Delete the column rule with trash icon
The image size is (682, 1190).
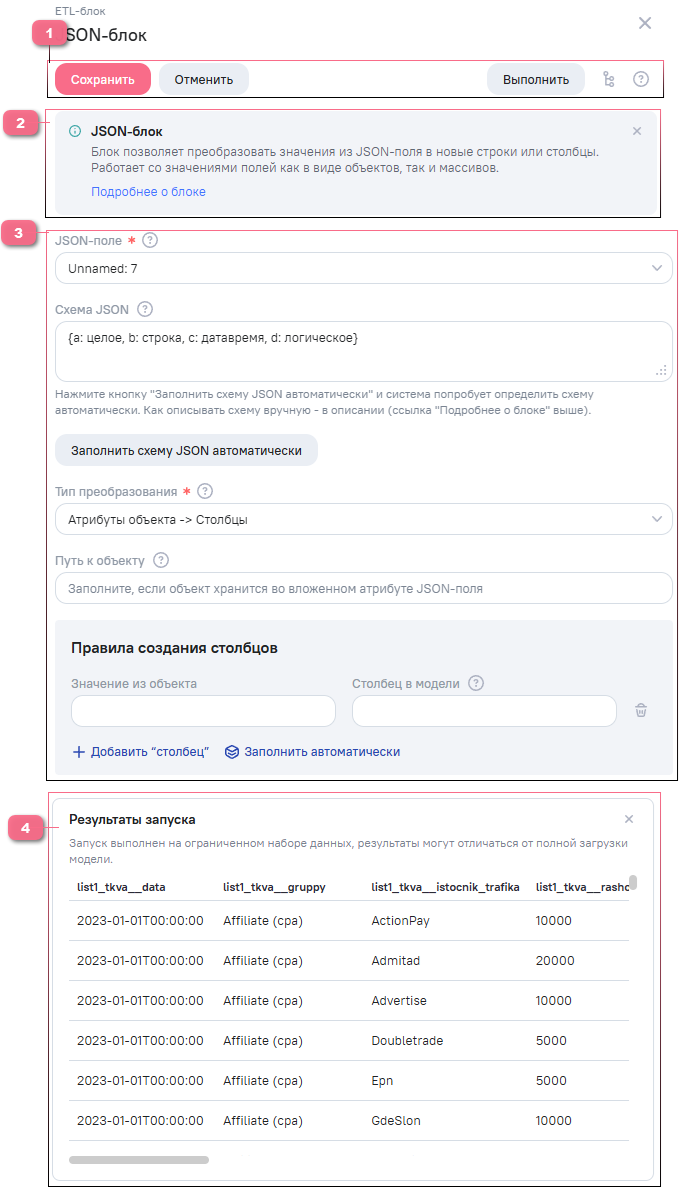point(641,710)
